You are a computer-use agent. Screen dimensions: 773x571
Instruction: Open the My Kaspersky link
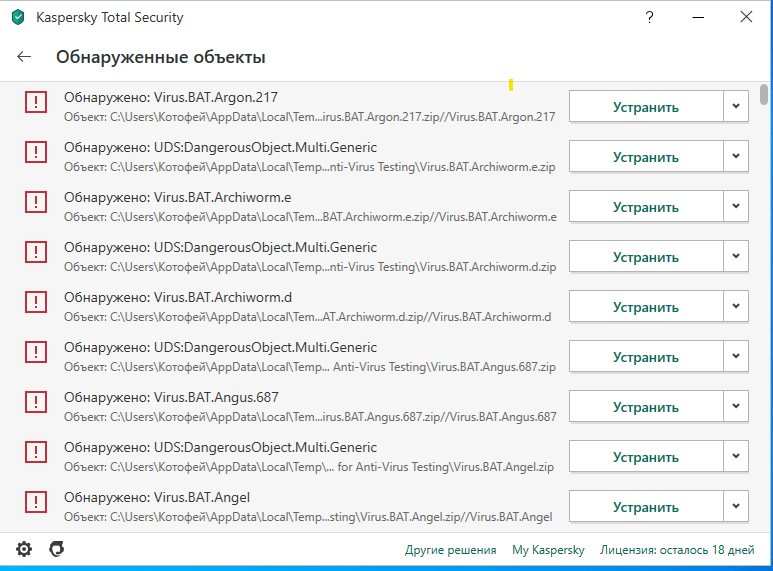point(548,550)
